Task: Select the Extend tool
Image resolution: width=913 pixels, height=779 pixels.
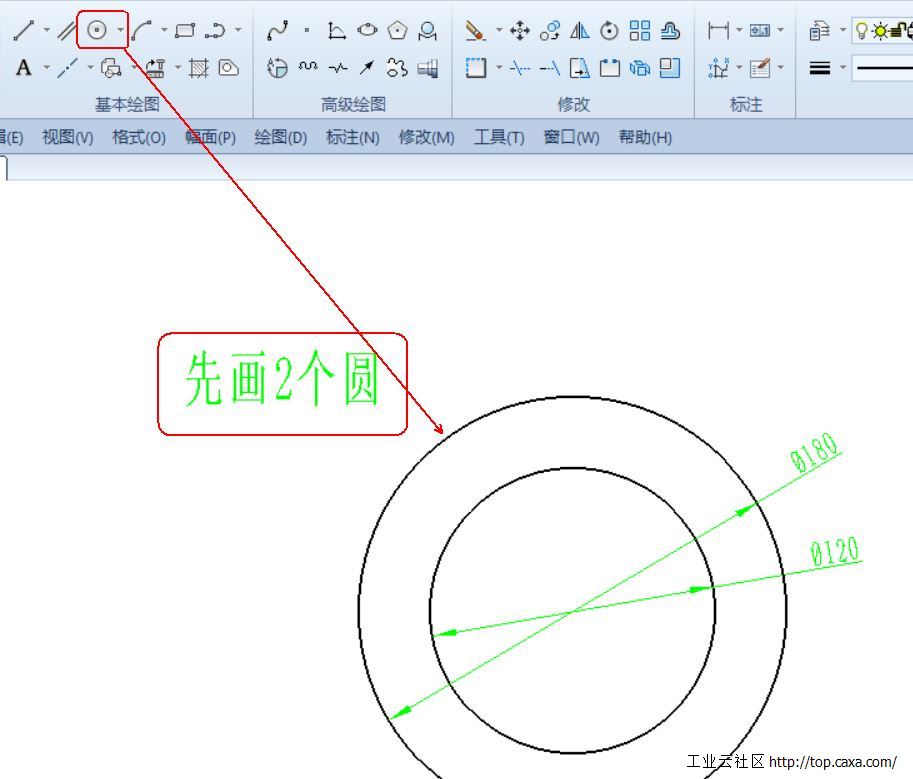Action: pos(549,68)
